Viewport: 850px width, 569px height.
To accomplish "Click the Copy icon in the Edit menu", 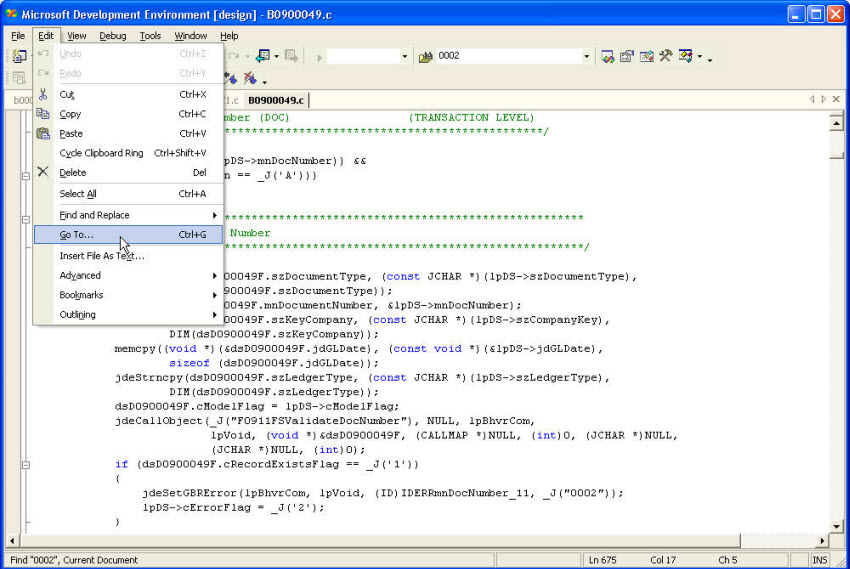I will 43,114.
